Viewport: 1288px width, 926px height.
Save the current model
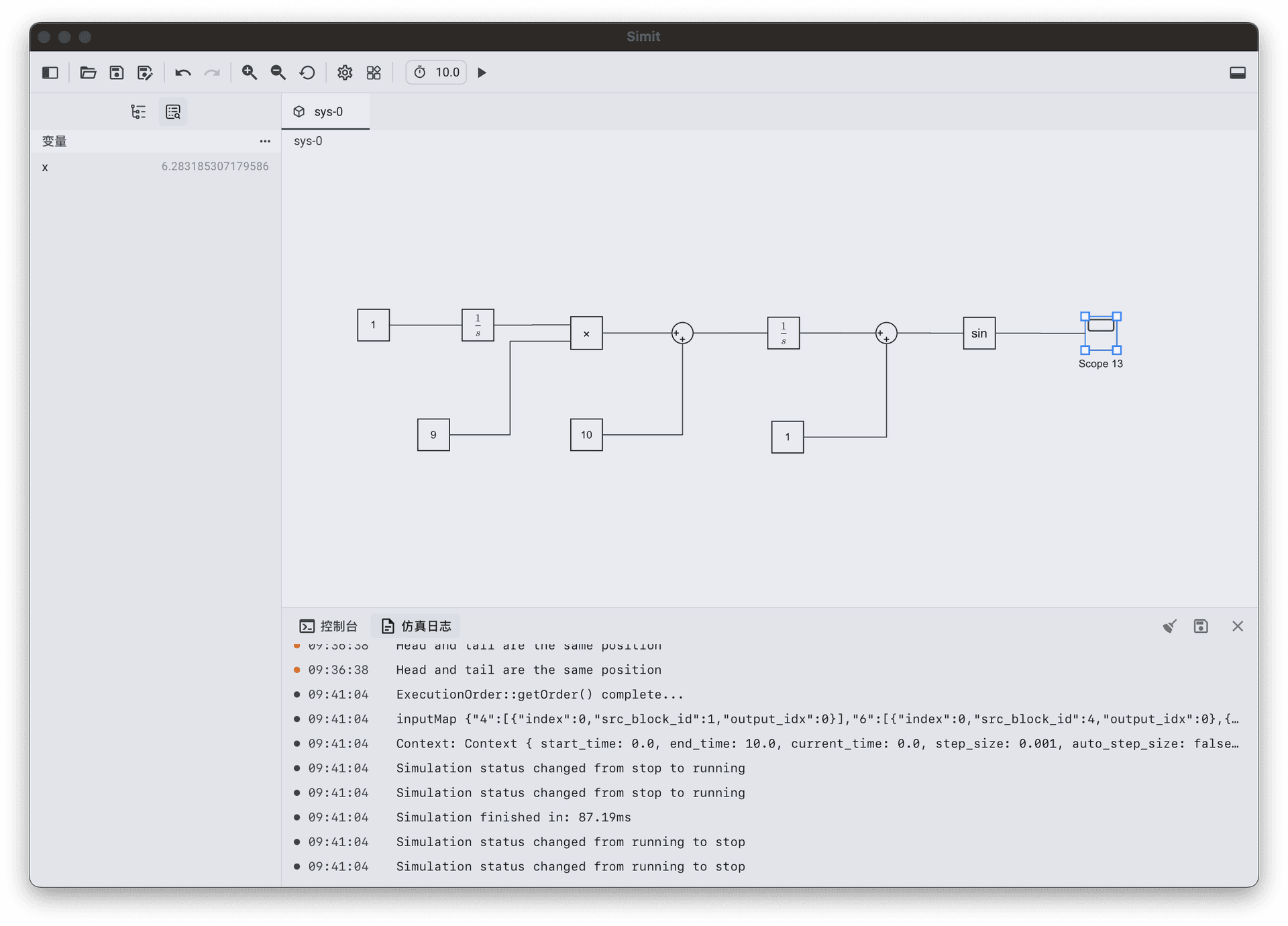[116, 72]
